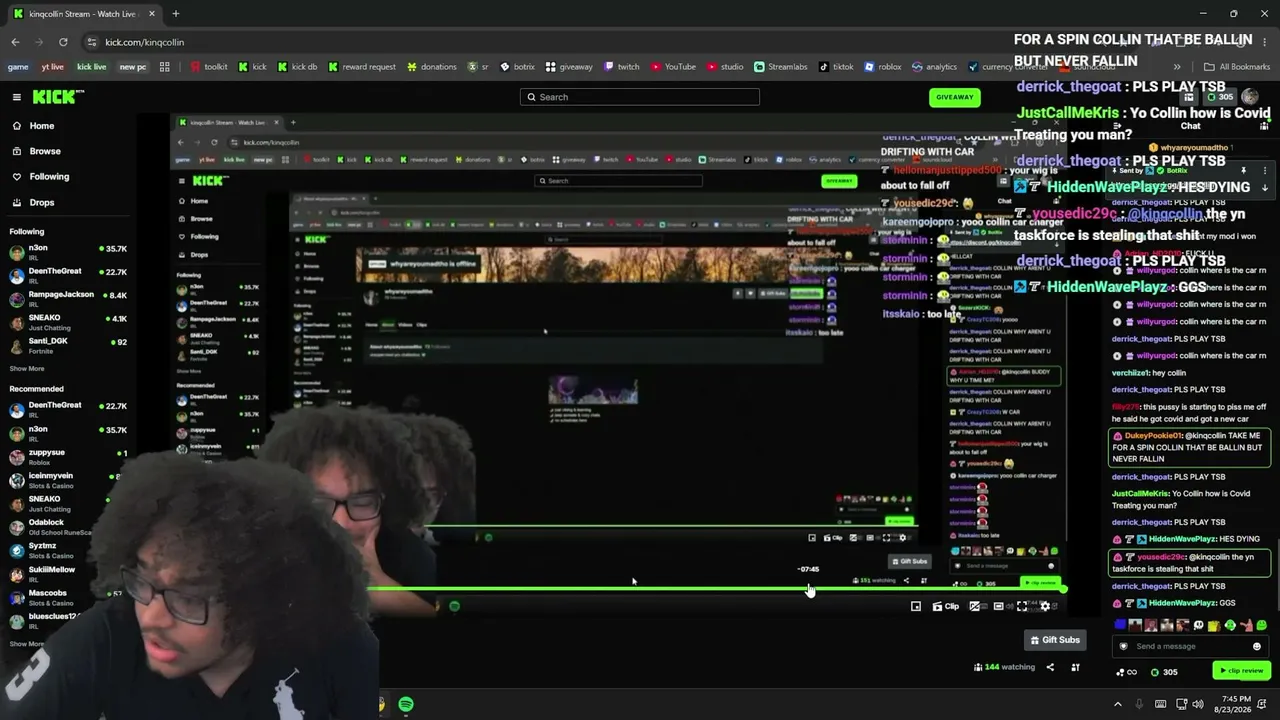The width and height of the screenshot is (1280, 720).
Task: Expand Show More under Following list
Action: pyautogui.click(x=27, y=369)
